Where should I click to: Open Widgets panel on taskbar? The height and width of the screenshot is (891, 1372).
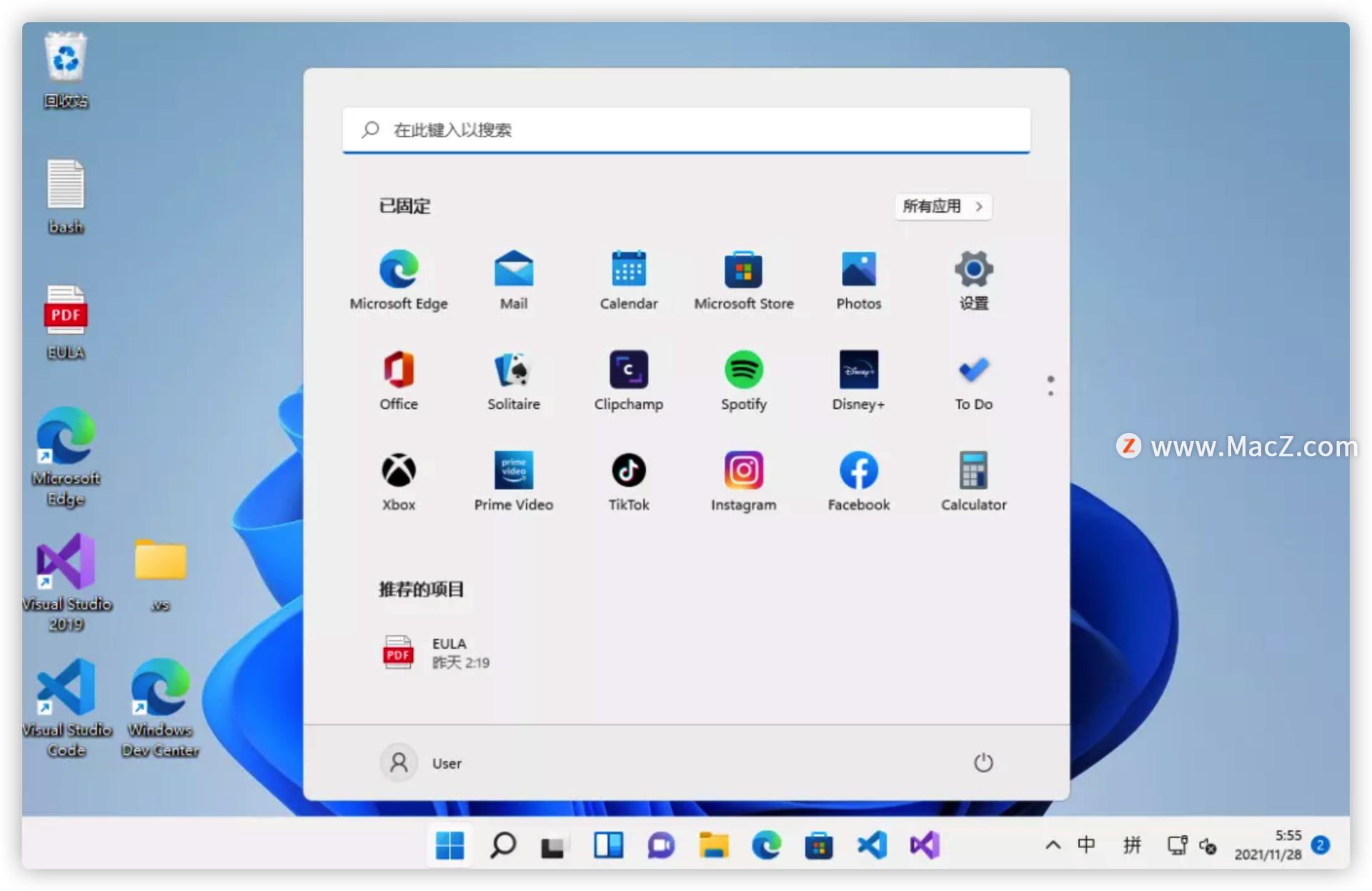608,846
